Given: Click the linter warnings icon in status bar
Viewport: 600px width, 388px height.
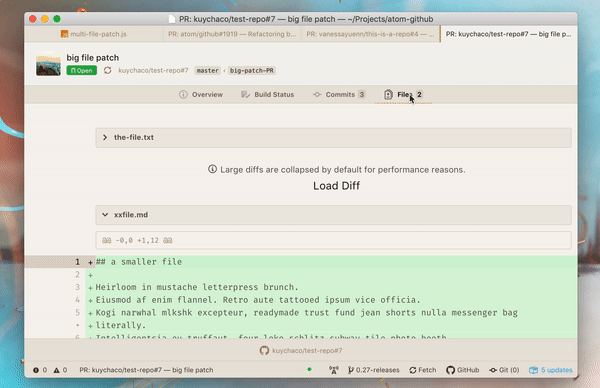Looking at the screenshot, I should 57,370.
